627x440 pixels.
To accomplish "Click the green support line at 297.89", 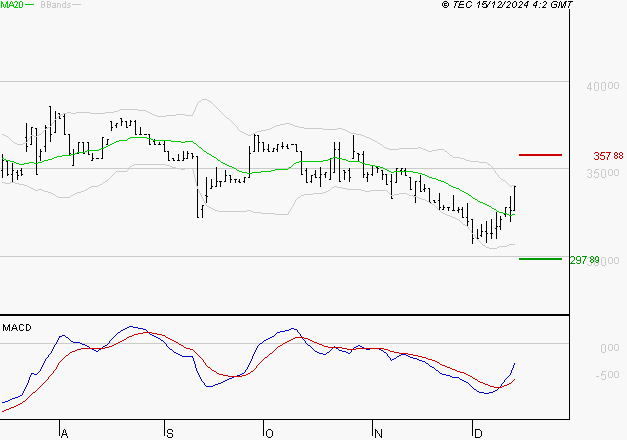I will click(540, 259).
